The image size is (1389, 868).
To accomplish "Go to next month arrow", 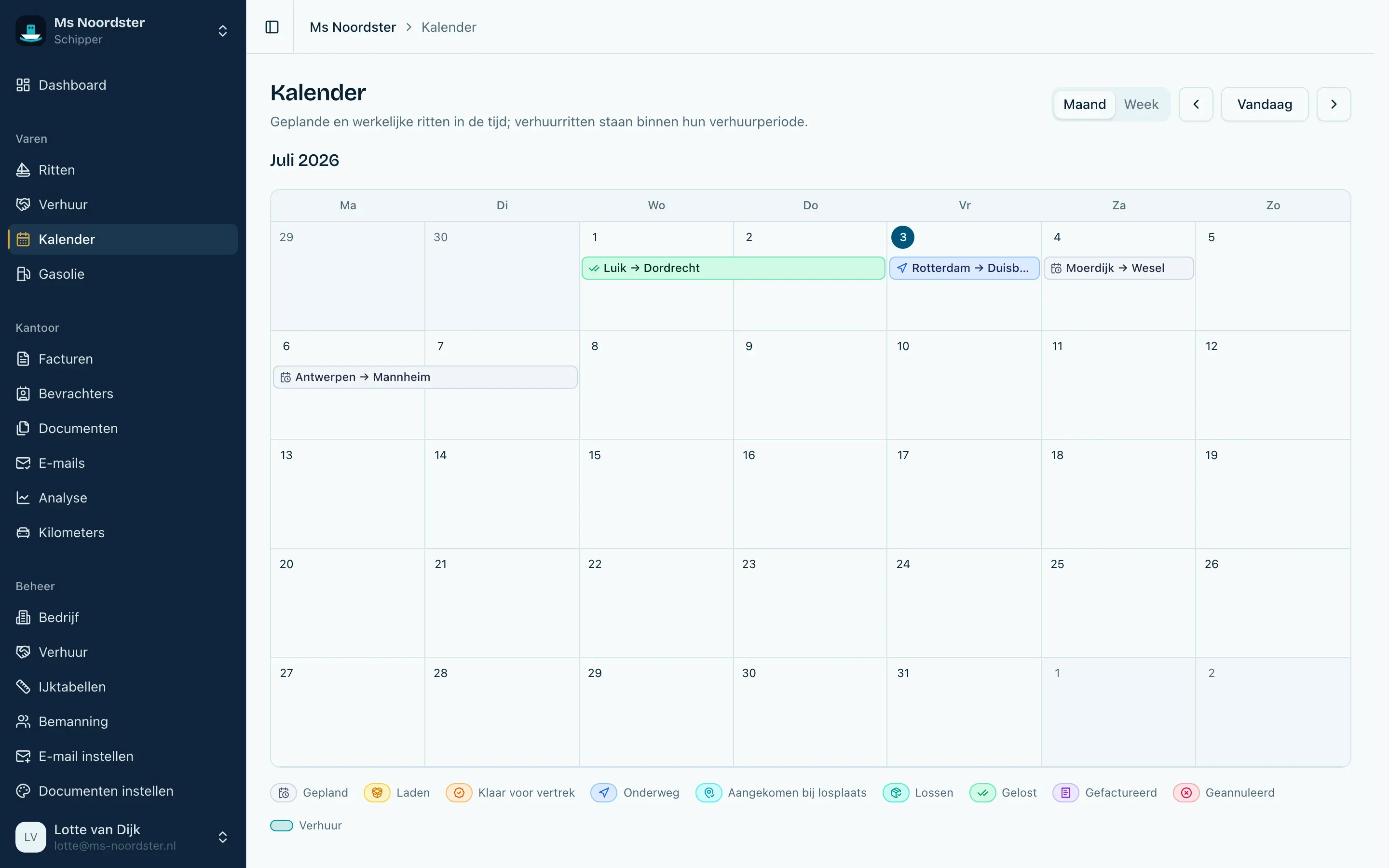I will [1334, 105].
